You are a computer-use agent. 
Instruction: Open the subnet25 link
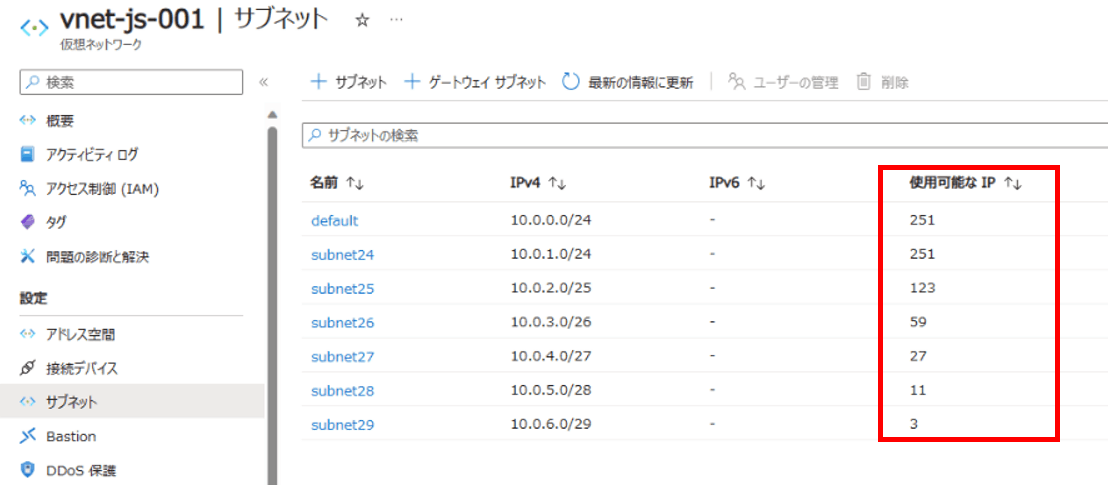[x=342, y=288]
